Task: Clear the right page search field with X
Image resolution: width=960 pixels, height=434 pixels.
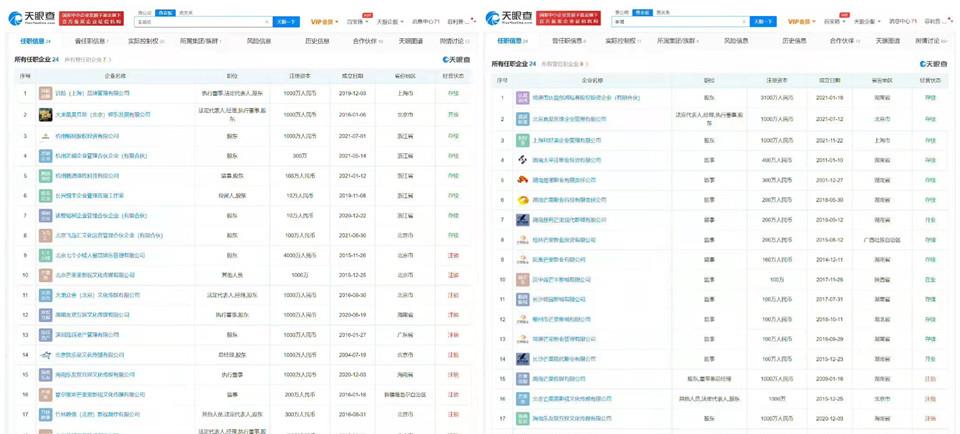Action: (x=744, y=21)
